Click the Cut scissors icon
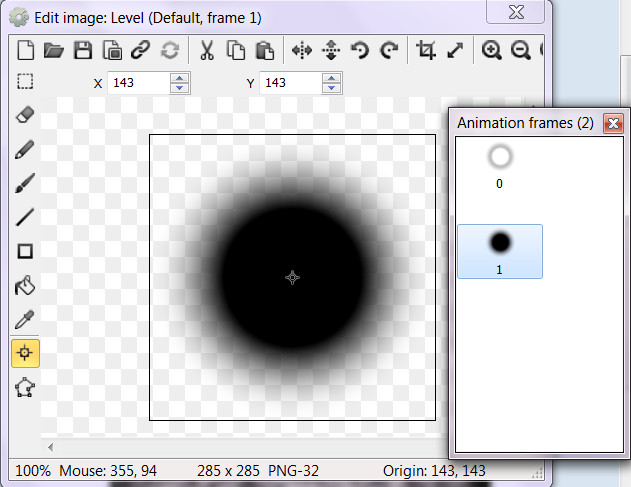Image resolution: width=631 pixels, height=487 pixels. click(207, 50)
